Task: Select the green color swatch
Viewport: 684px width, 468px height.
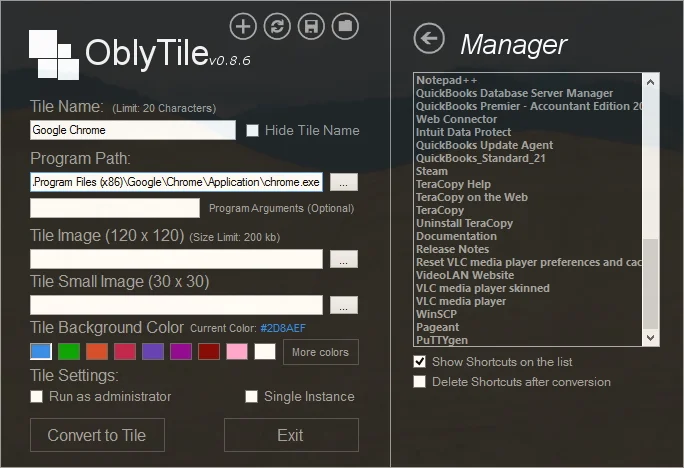Action: (69, 352)
